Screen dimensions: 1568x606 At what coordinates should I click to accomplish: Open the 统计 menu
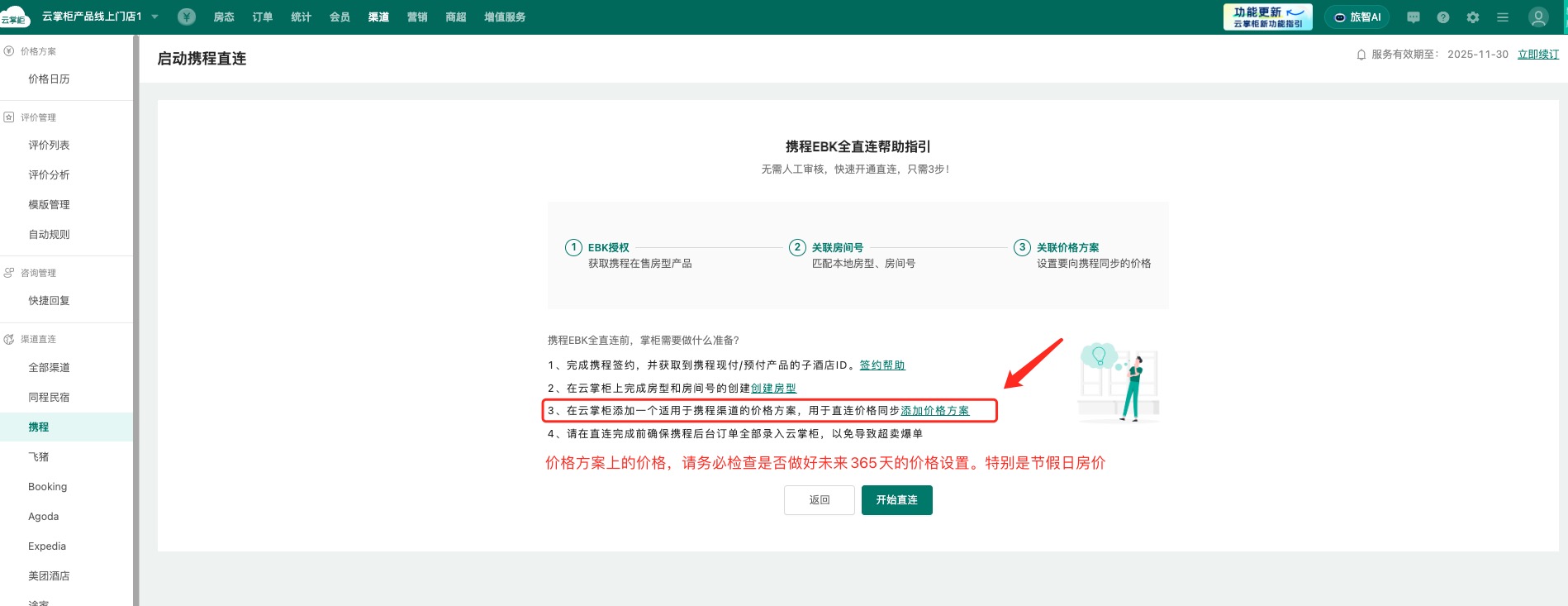(302, 17)
